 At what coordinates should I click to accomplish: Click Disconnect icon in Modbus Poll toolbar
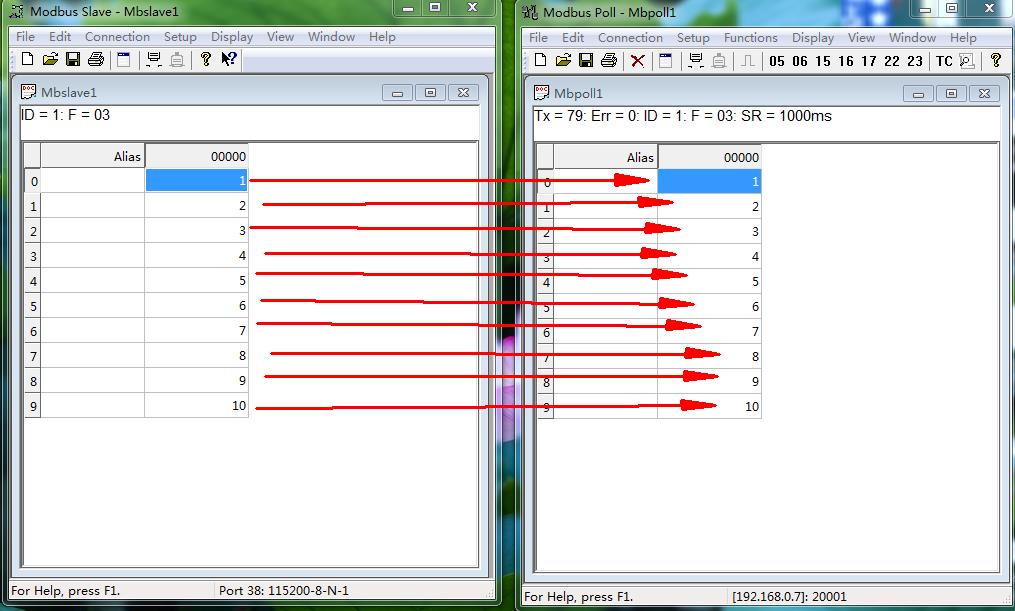click(x=719, y=61)
